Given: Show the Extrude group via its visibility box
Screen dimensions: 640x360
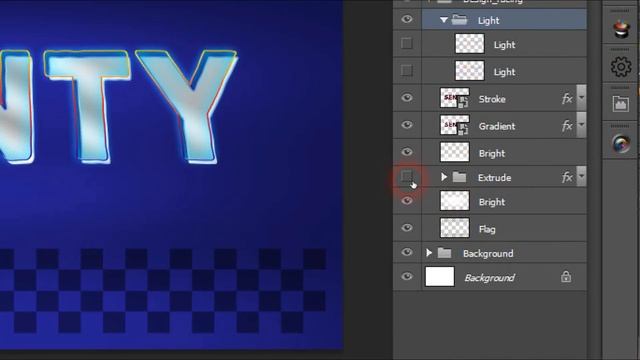Looking at the screenshot, I should click(x=407, y=177).
